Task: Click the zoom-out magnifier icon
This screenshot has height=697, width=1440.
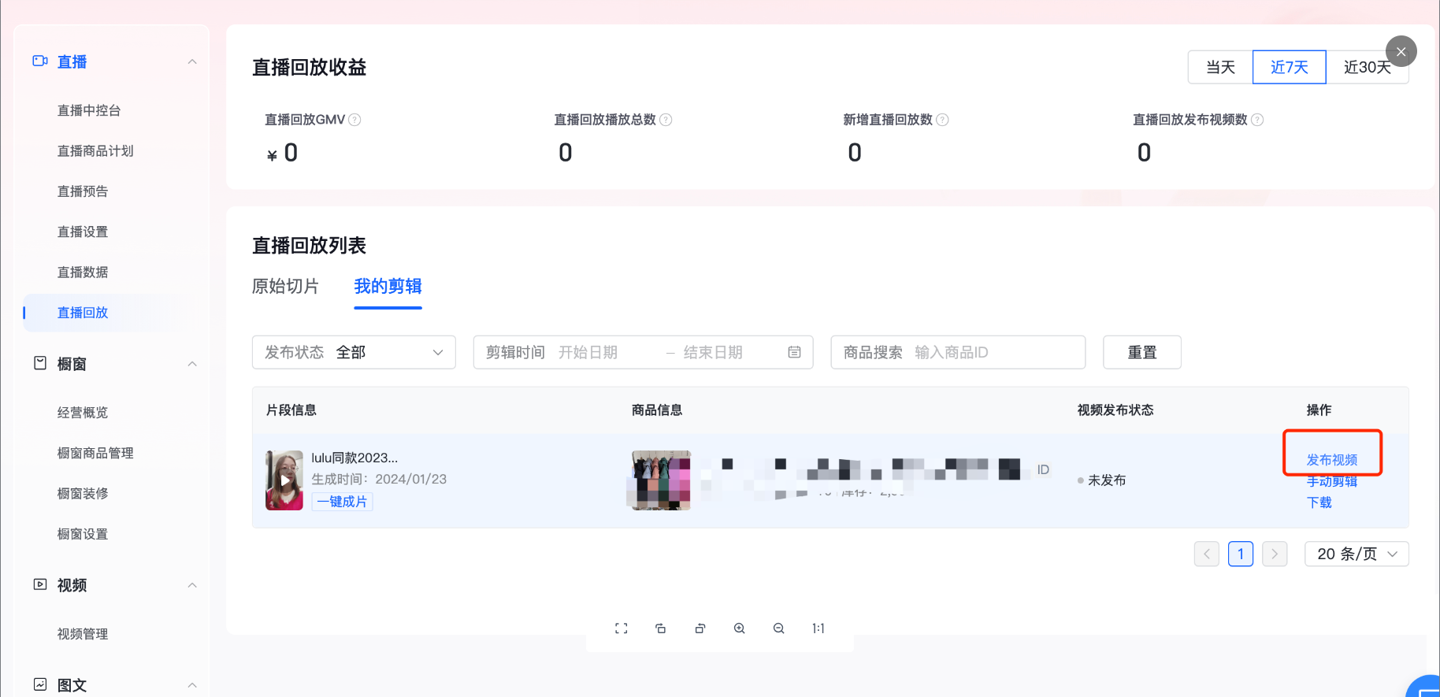Action: 778,628
